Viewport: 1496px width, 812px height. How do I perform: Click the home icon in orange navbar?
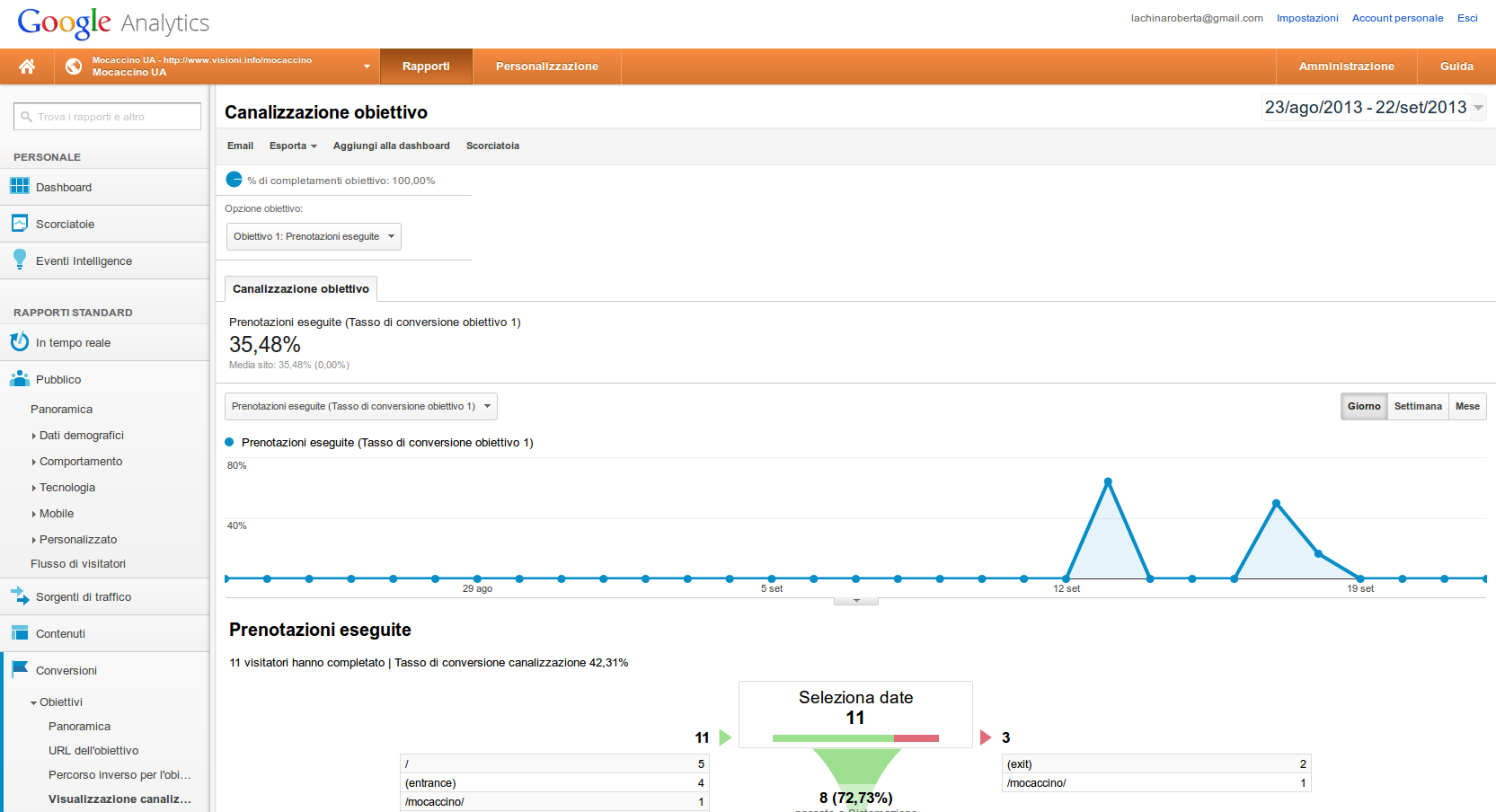(27, 66)
